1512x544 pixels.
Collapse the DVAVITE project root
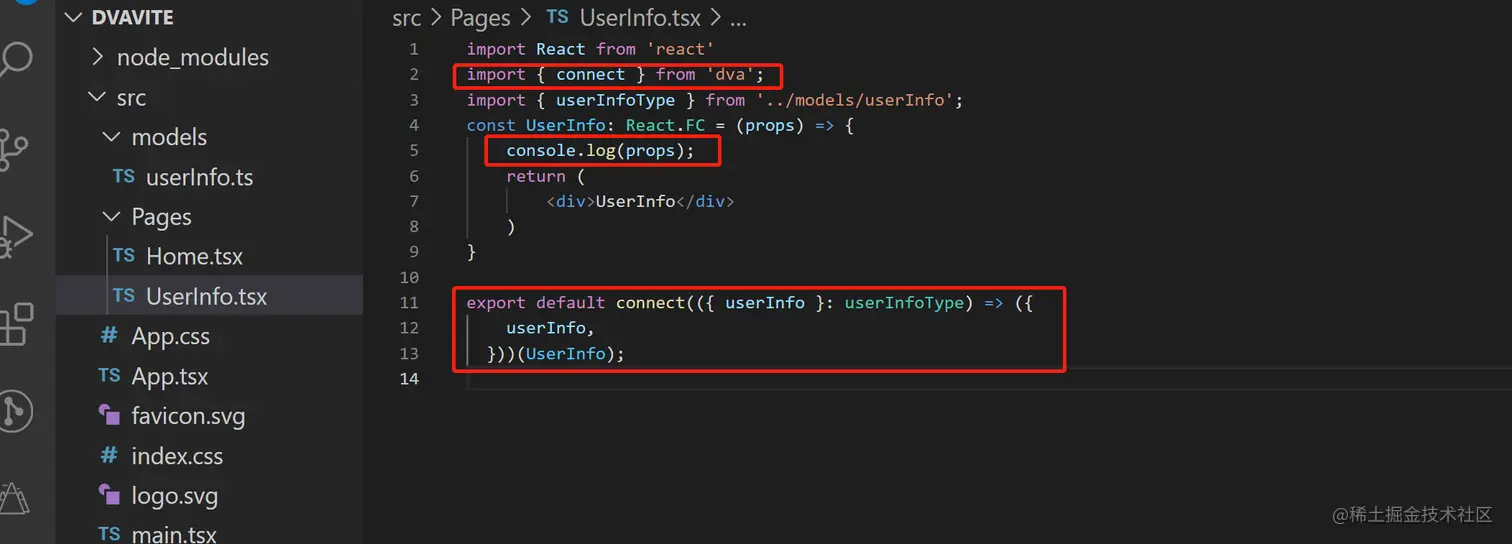(x=71, y=17)
